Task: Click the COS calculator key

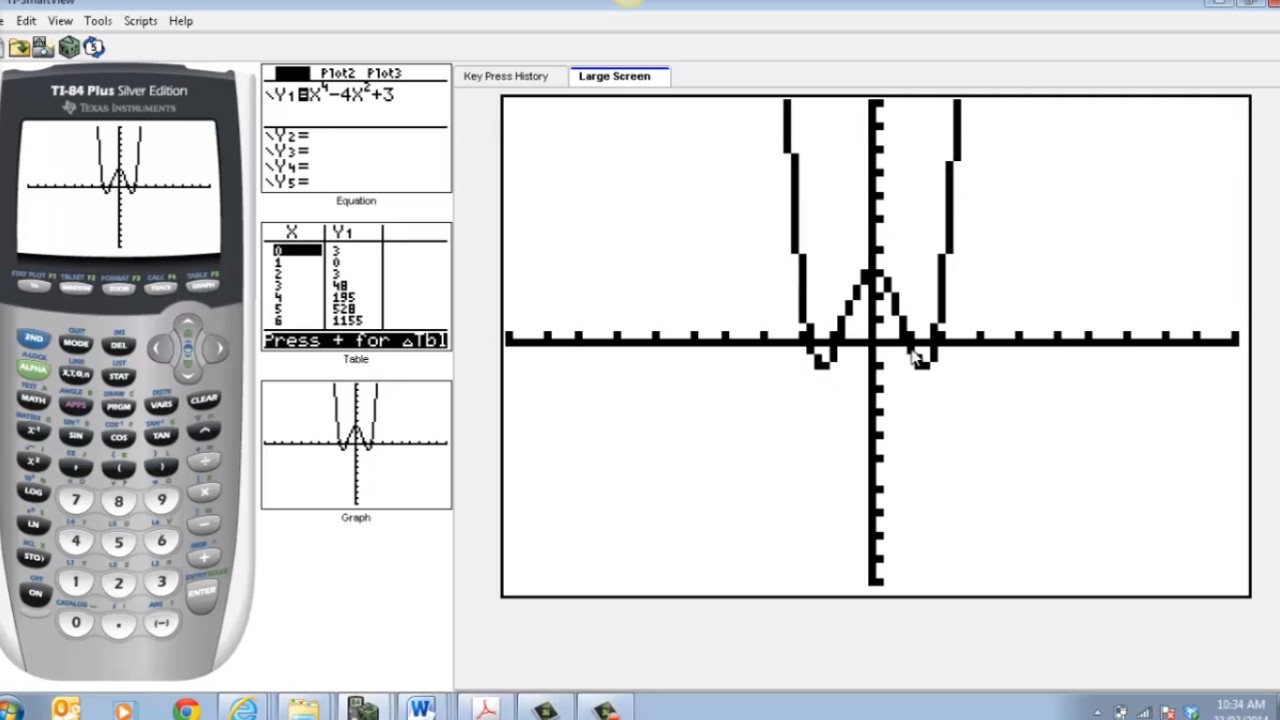Action: (119, 438)
